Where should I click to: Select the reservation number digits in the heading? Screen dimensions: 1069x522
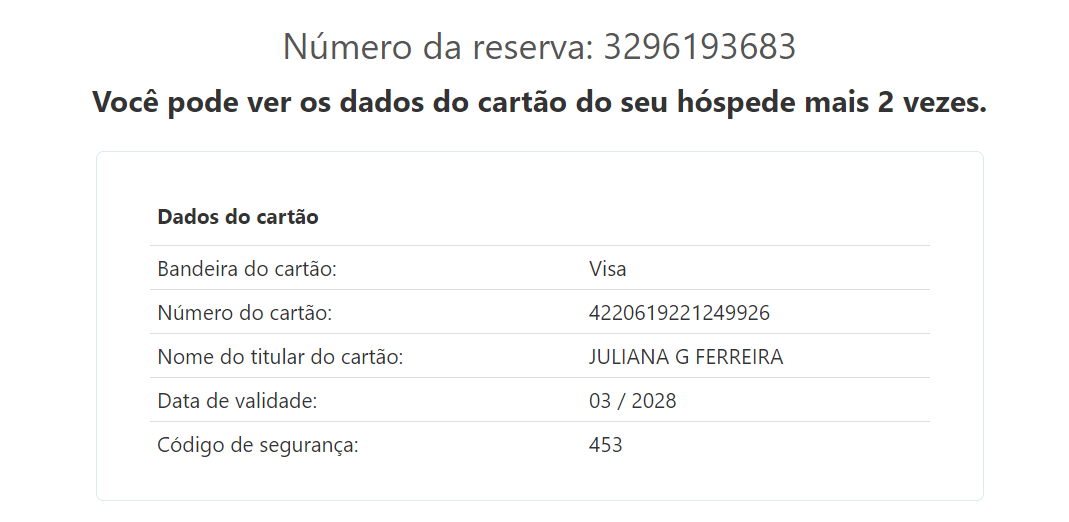click(x=699, y=47)
